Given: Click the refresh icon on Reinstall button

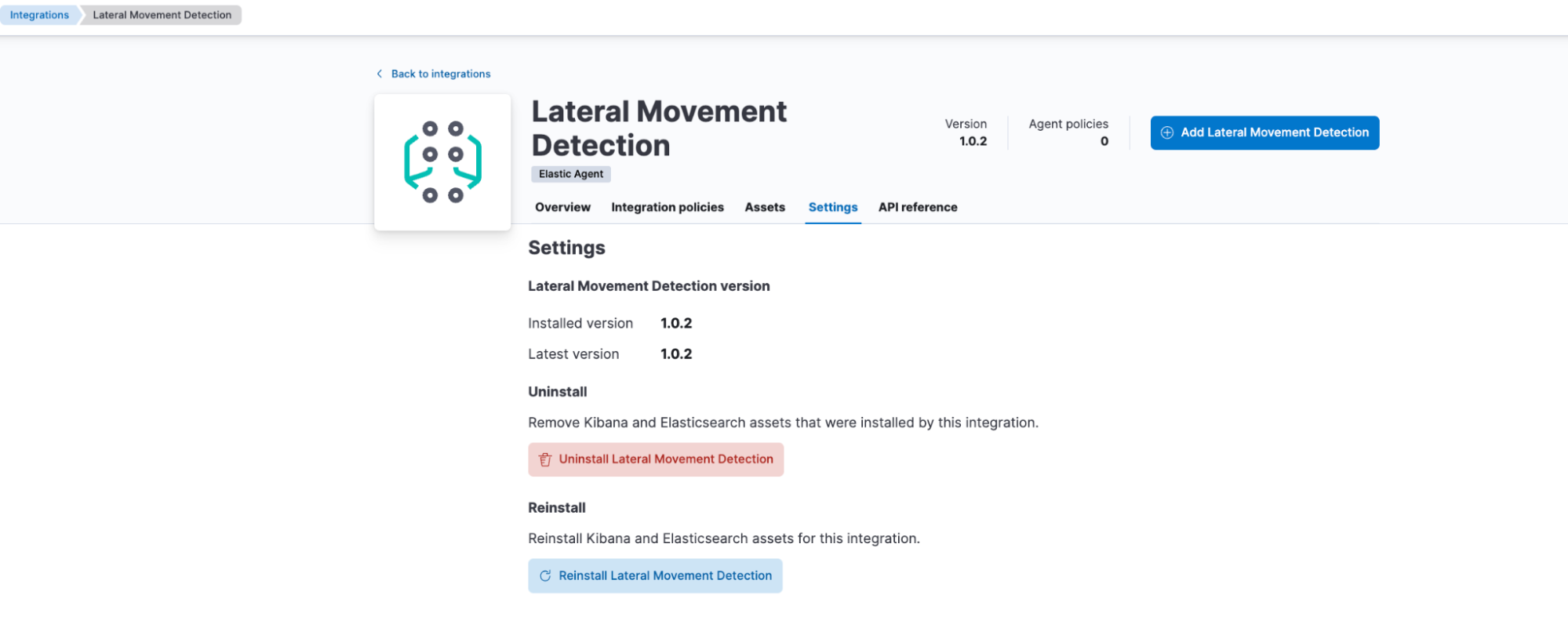Looking at the screenshot, I should (x=545, y=576).
